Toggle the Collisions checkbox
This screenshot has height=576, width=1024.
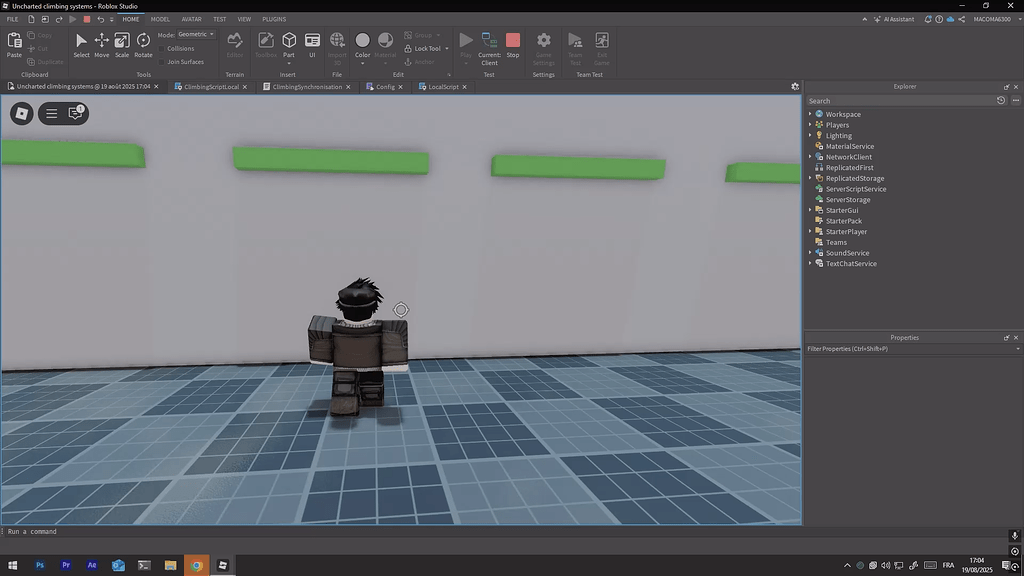[x=161, y=48]
